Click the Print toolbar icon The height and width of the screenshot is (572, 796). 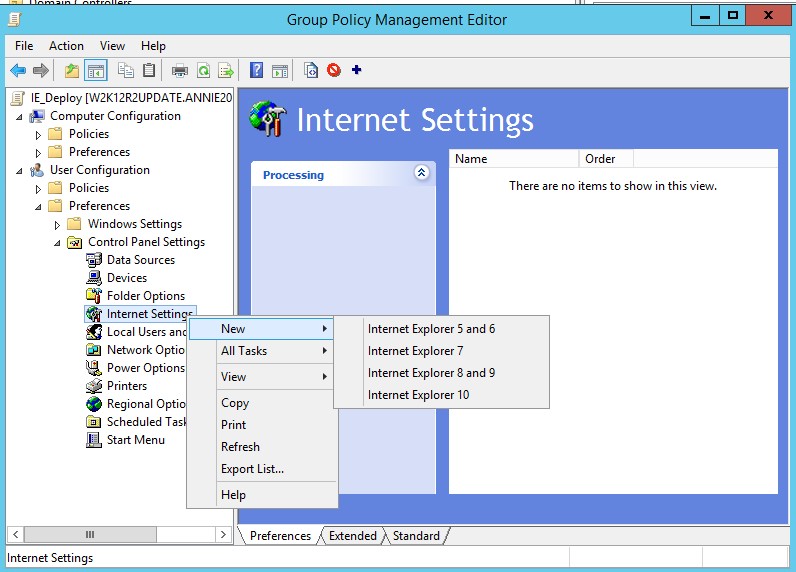point(180,70)
